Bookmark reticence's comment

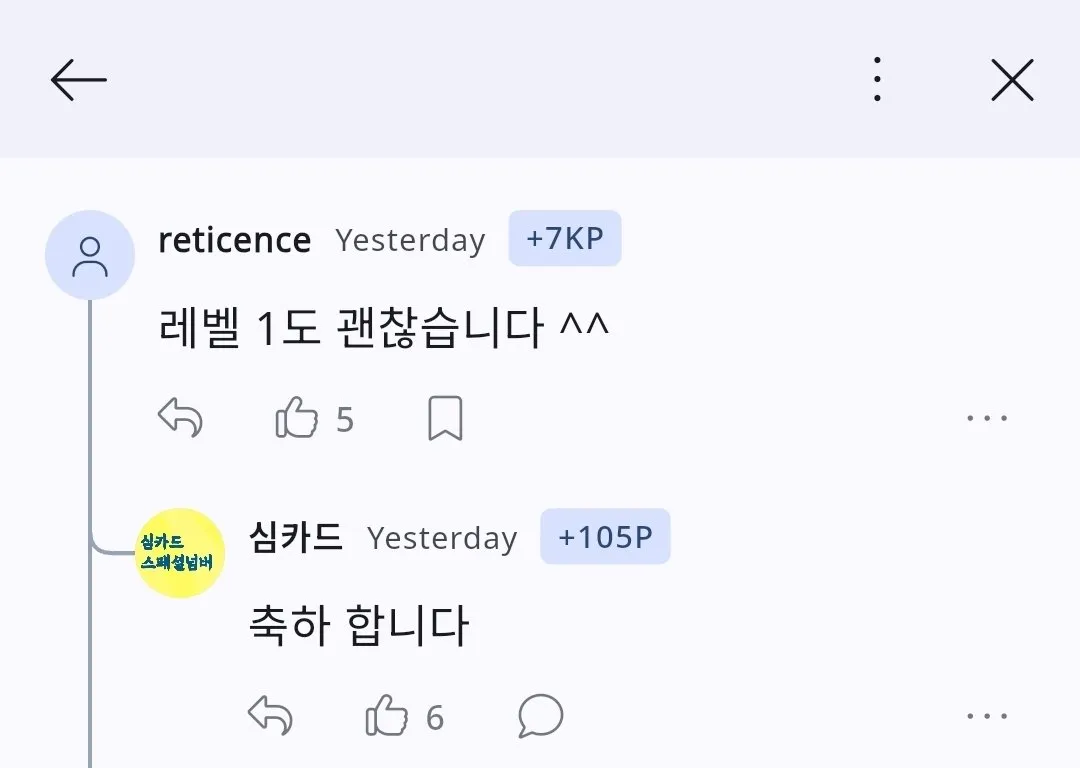(x=443, y=418)
